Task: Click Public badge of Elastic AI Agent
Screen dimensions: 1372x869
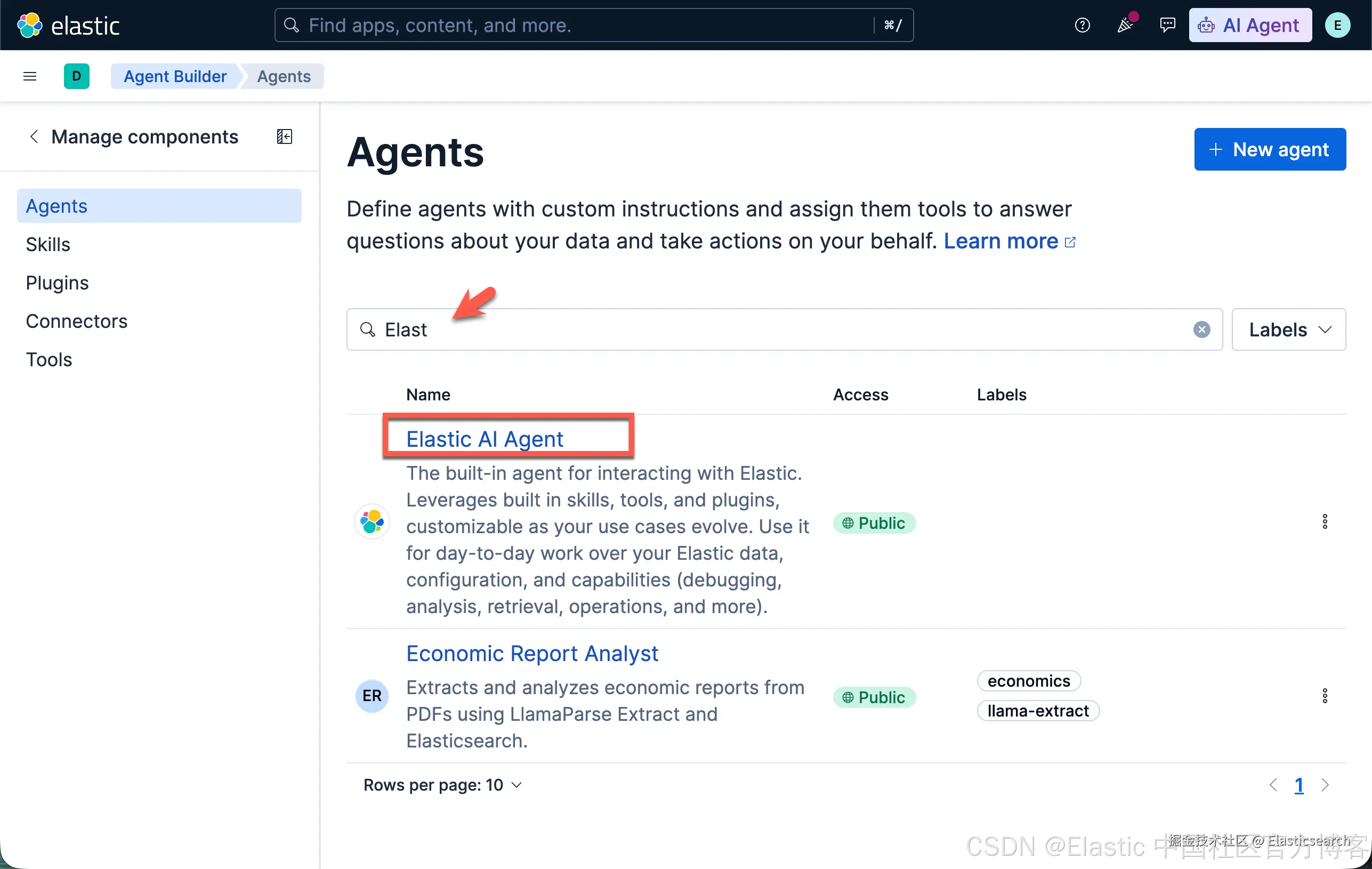Action: coord(874,522)
